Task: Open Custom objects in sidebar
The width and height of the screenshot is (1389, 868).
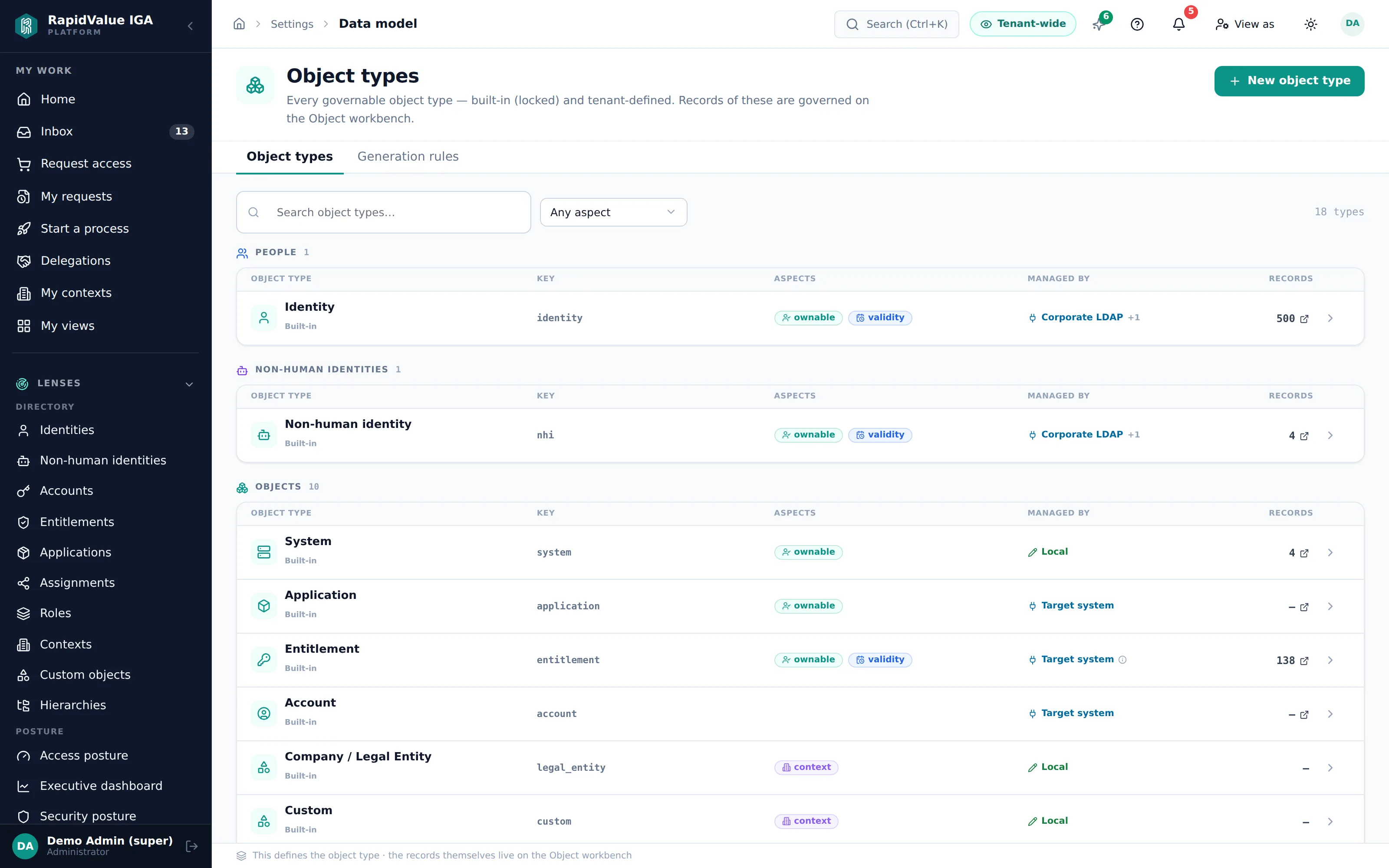Action: [105, 674]
